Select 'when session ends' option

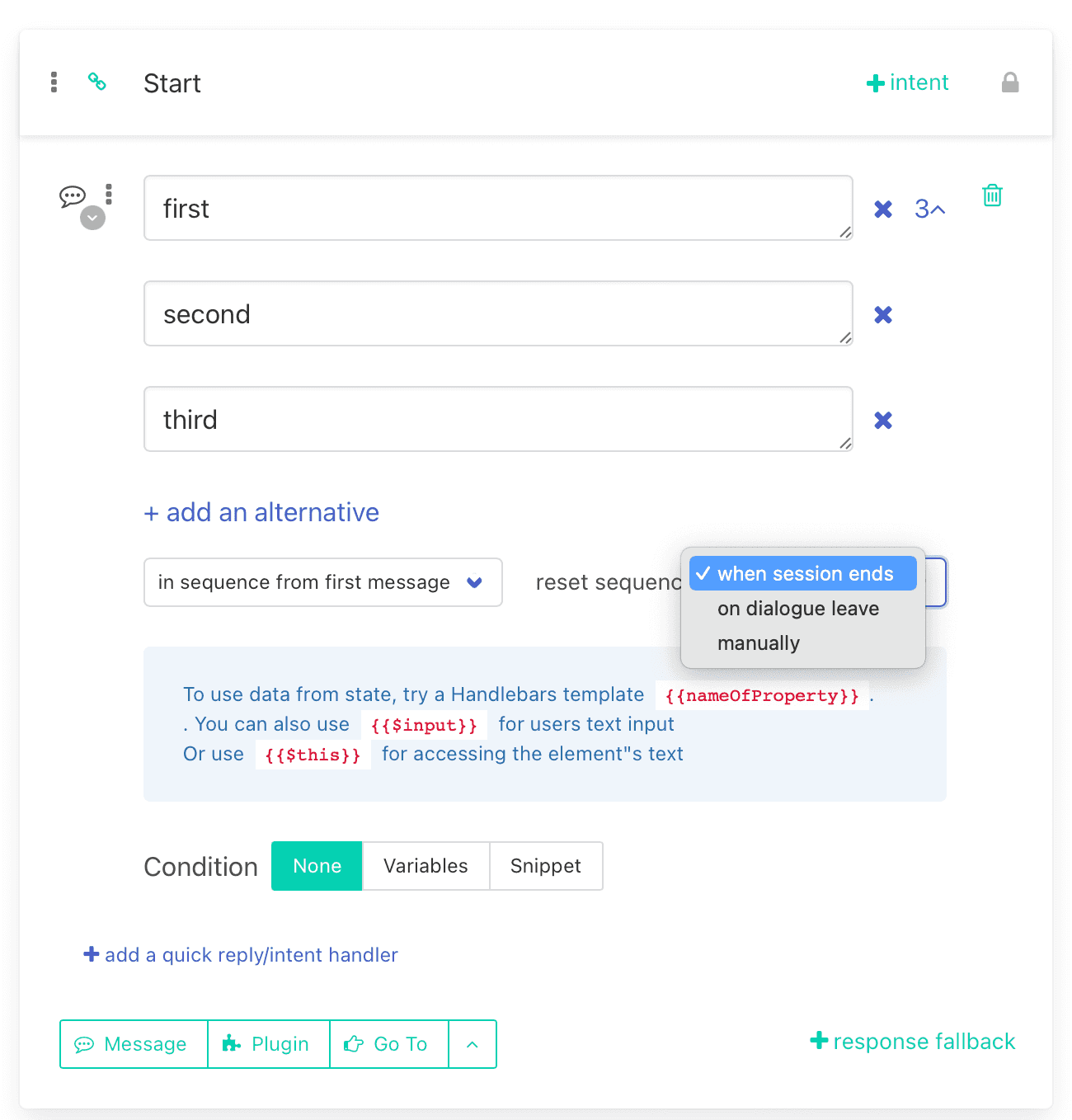tap(802, 573)
